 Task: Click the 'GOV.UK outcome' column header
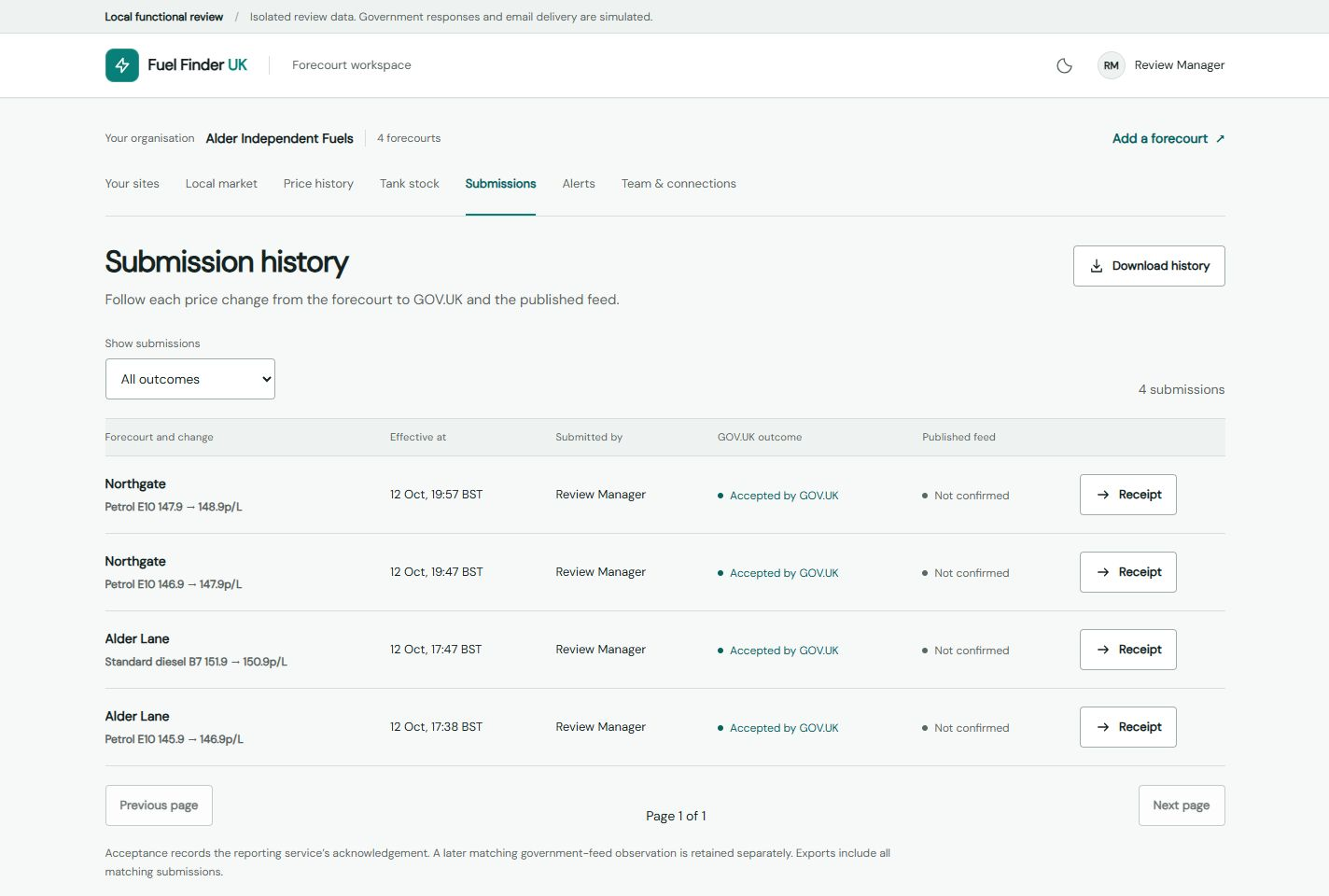760,437
